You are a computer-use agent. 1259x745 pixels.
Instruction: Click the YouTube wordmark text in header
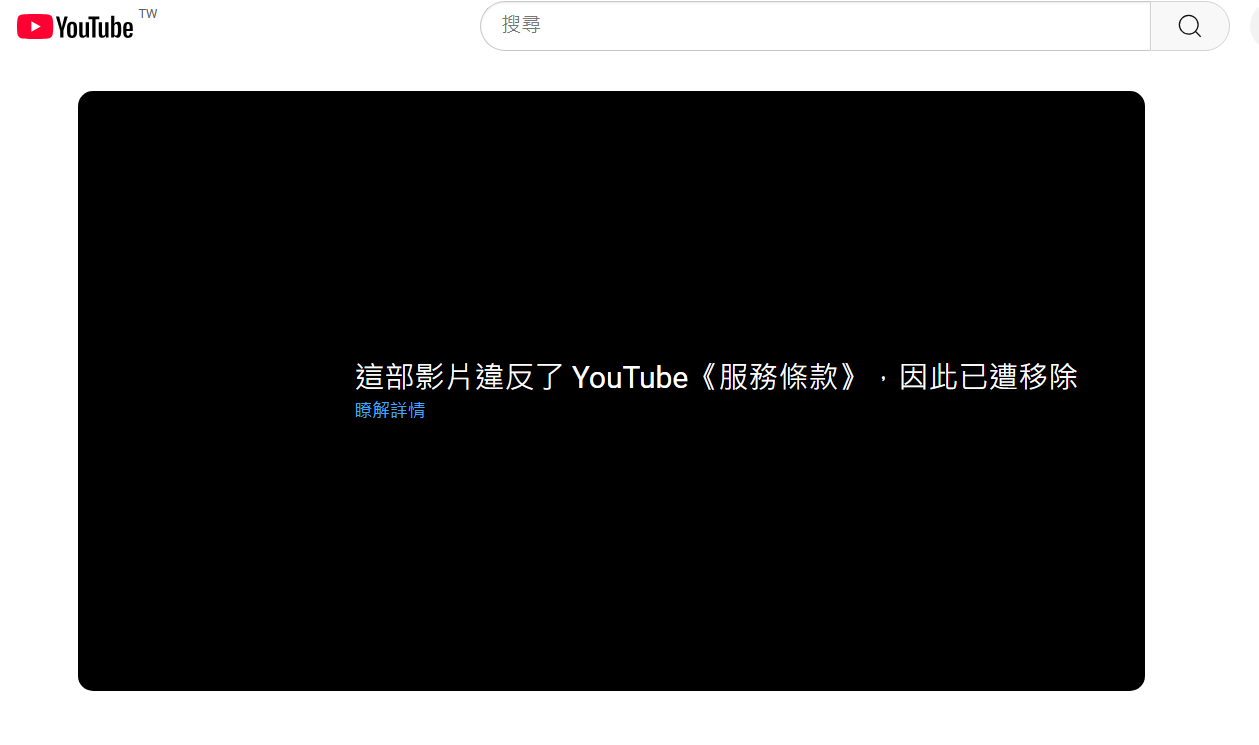[x=94, y=28]
